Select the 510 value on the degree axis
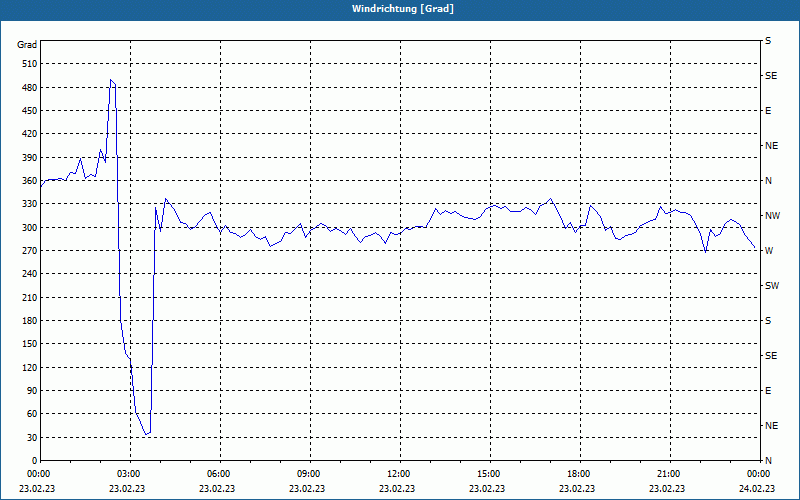The image size is (800, 500). point(31,64)
